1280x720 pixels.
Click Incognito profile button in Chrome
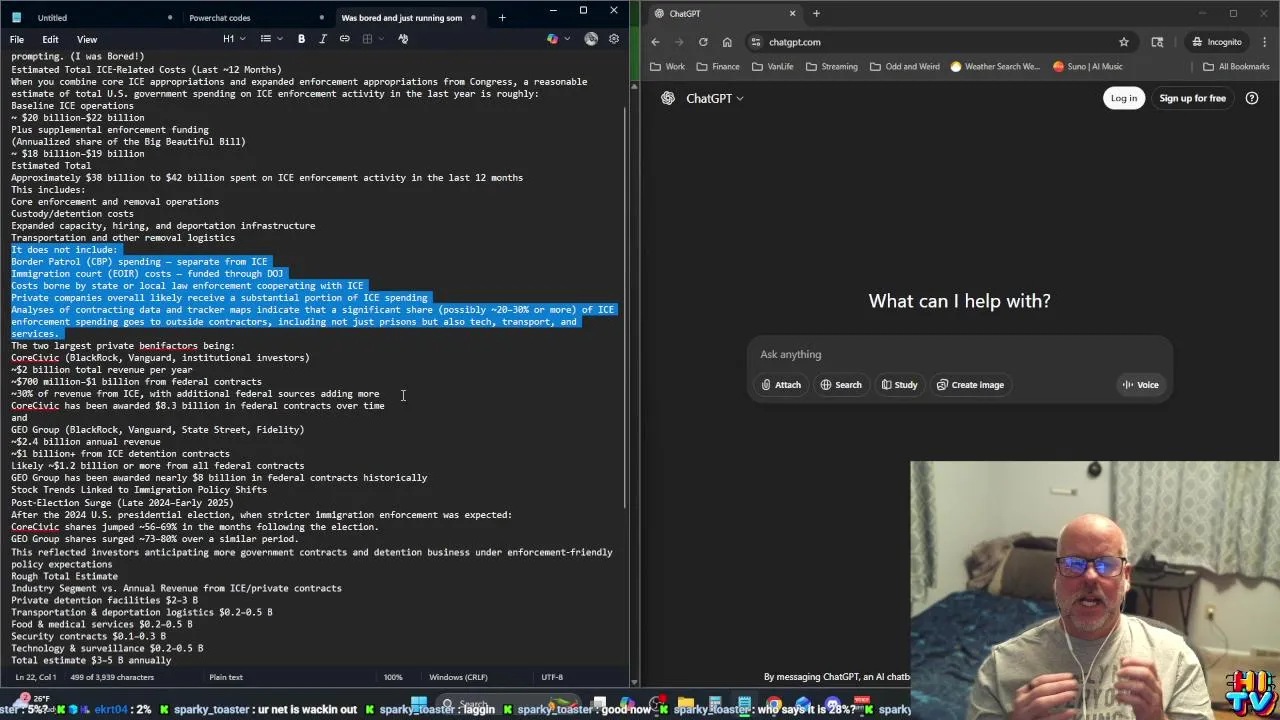tap(1217, 42)
